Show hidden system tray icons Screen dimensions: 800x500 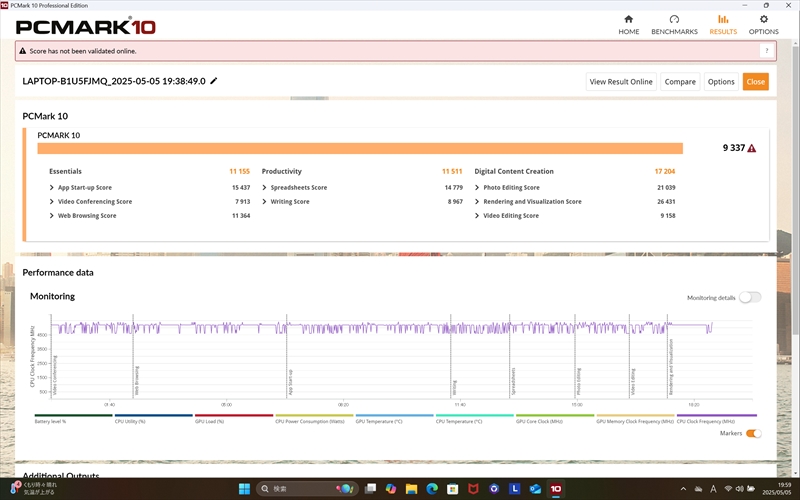(x=683, y=489)
